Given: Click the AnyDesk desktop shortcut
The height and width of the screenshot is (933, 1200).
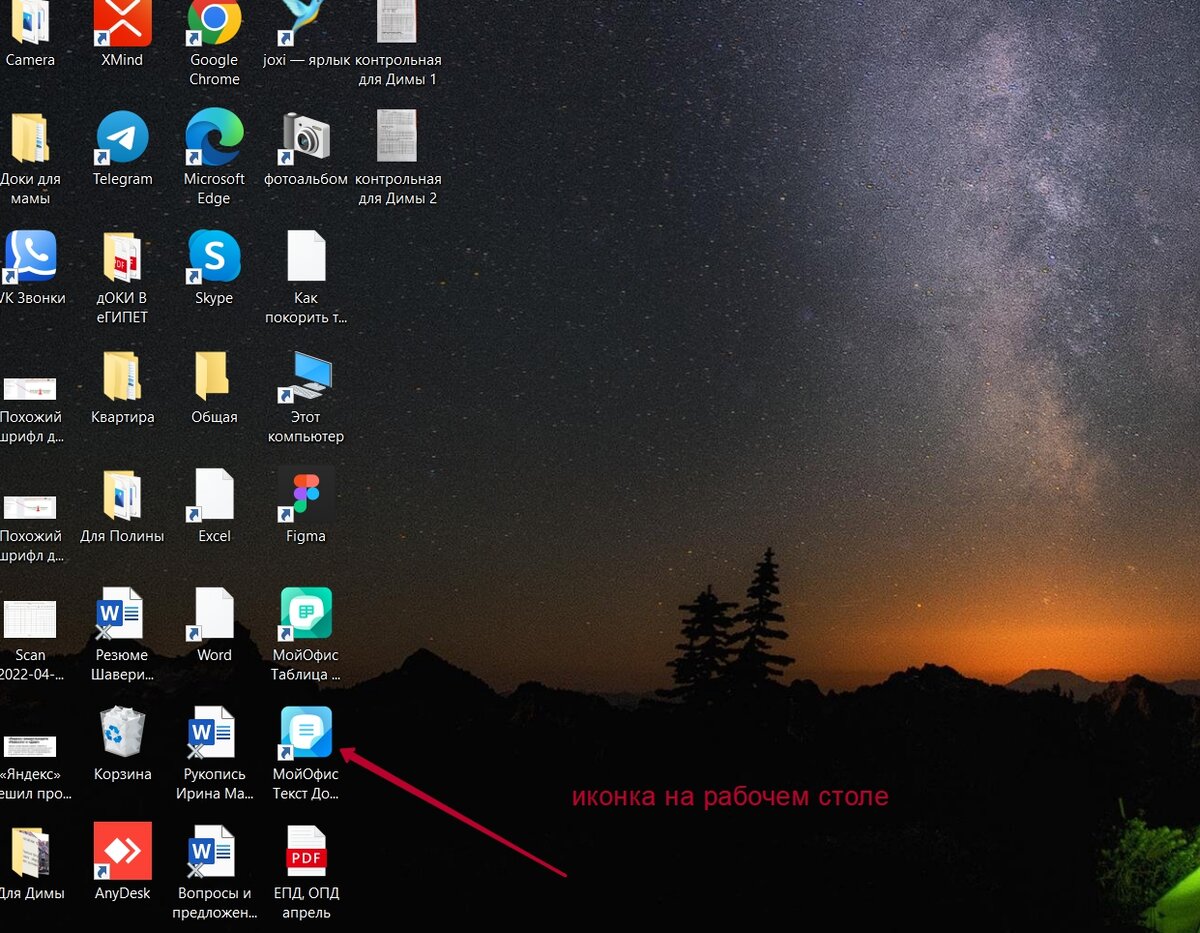Looking at the screenshot, I should [122, 851].
